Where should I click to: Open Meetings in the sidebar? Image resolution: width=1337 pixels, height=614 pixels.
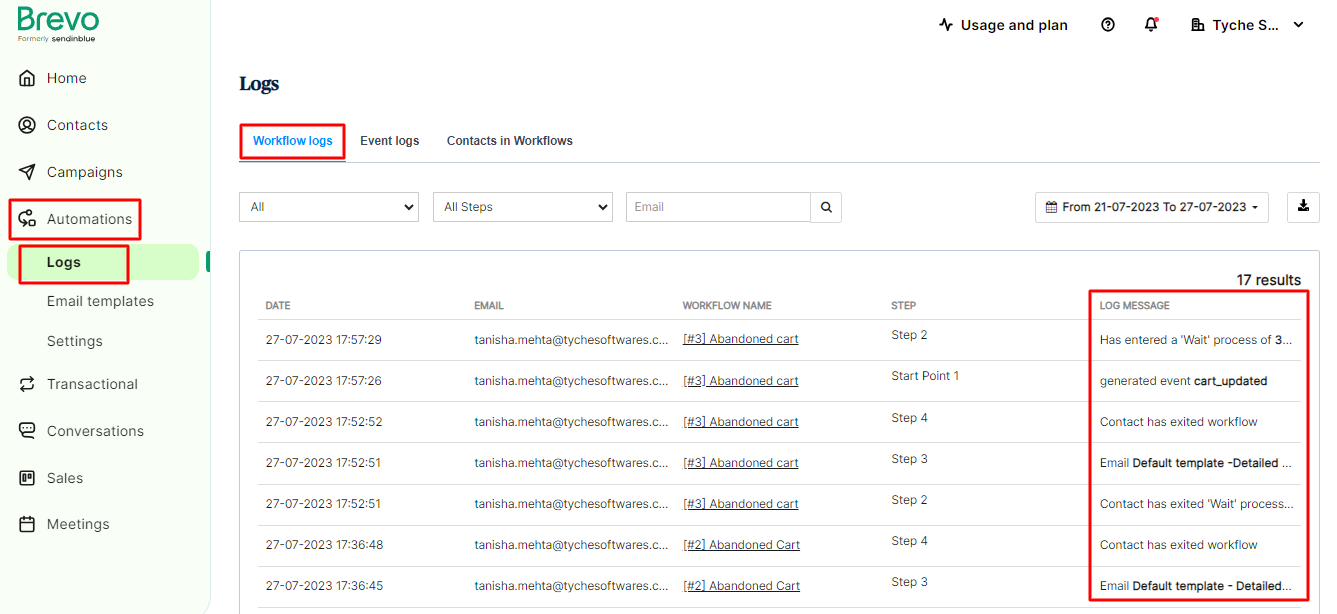78,524
